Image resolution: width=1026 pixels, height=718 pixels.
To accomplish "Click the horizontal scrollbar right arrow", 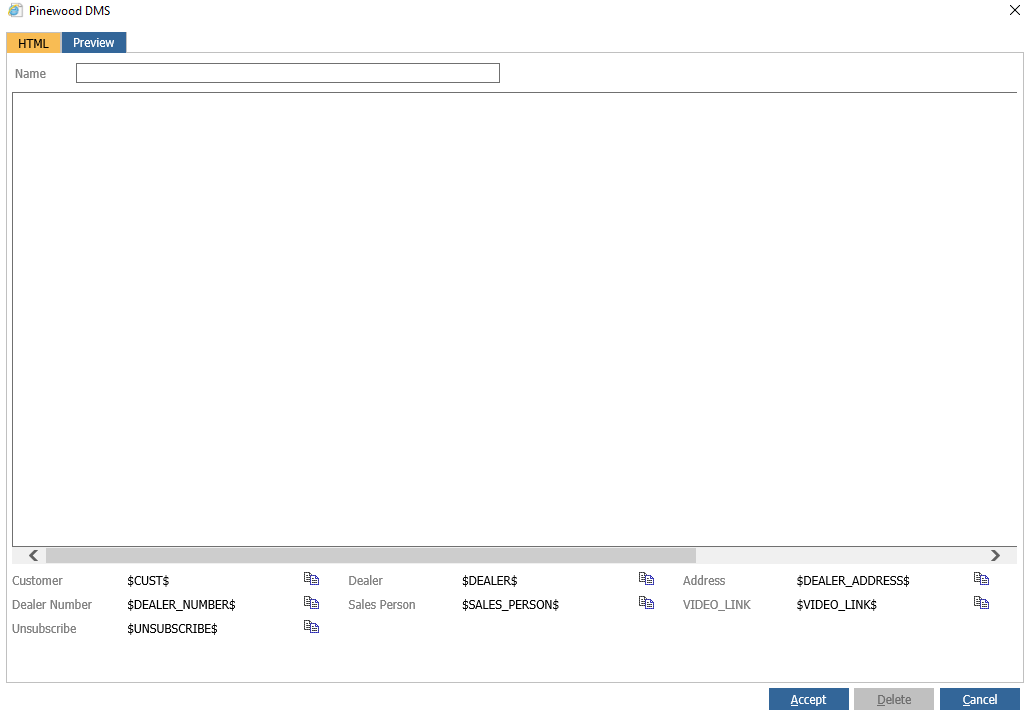I will [x=995, y=556].
